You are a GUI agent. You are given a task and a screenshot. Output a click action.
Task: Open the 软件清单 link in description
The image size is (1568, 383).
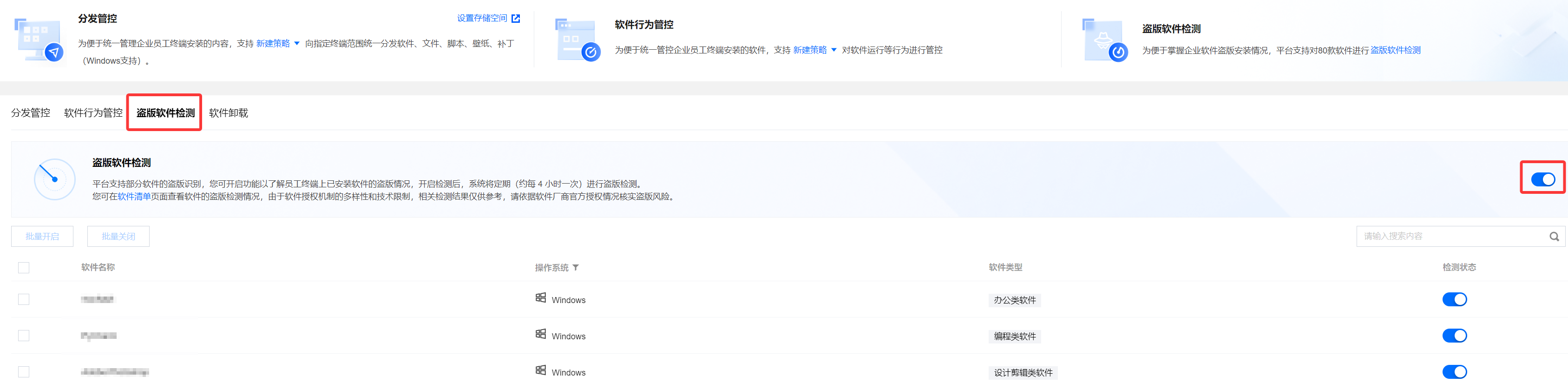click(134, 196)
